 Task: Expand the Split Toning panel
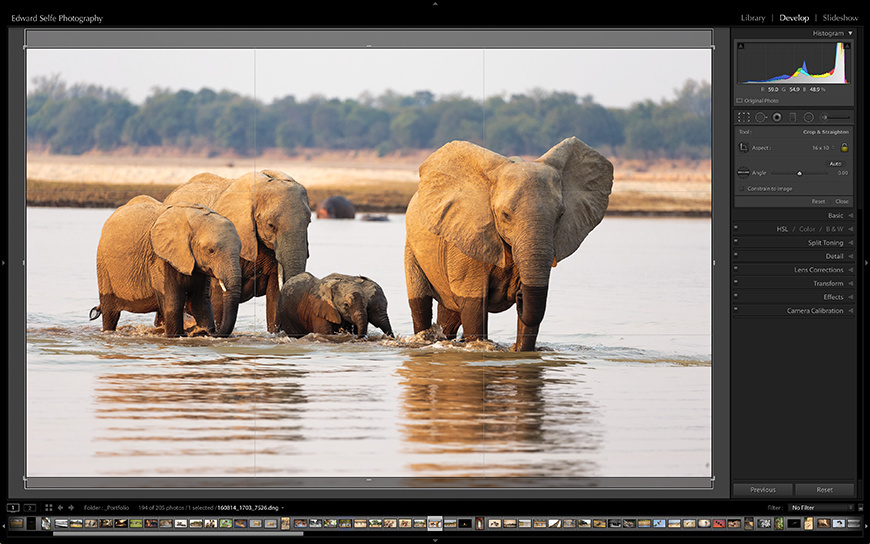[851, 243]
